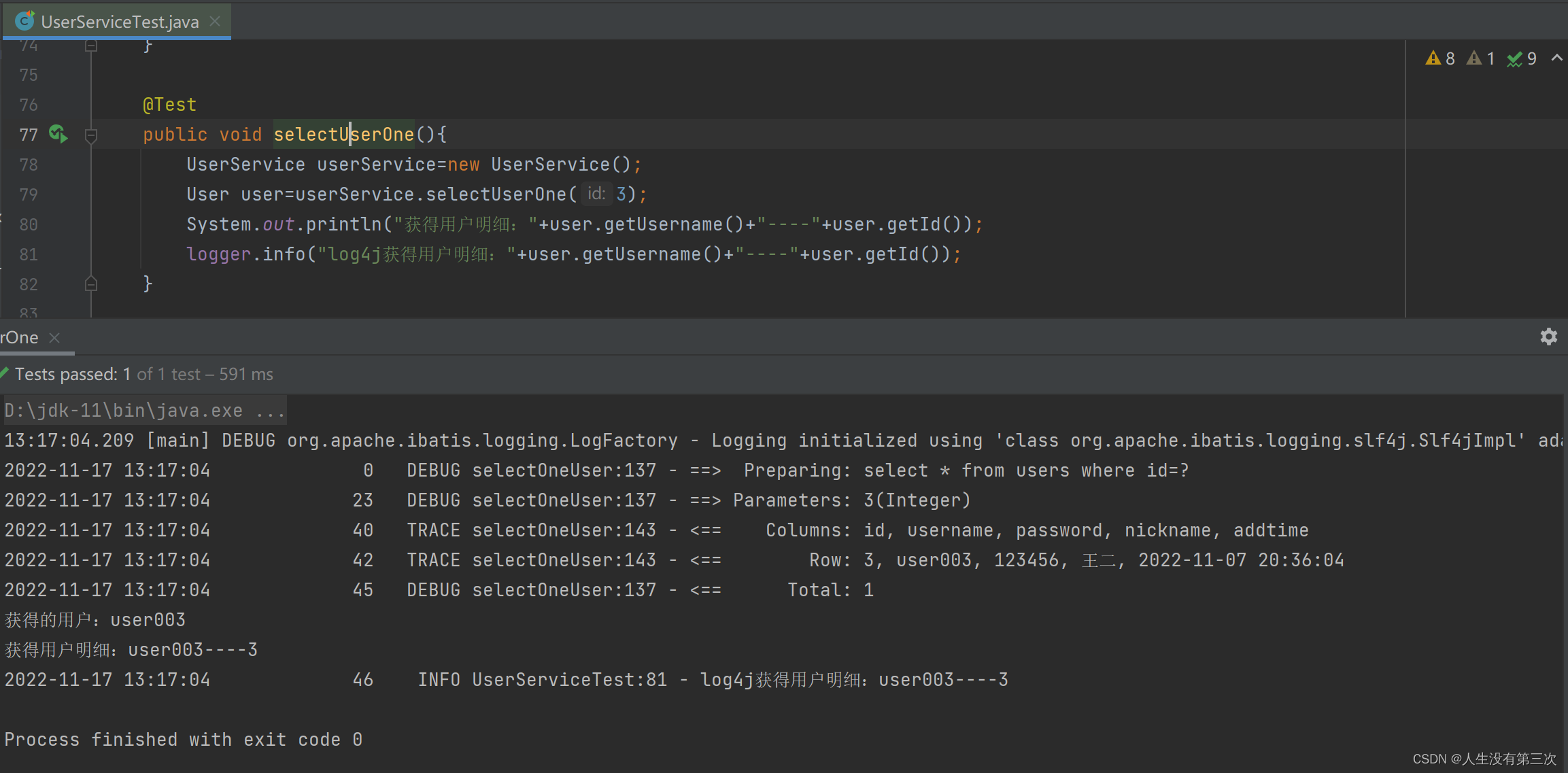The width and height of the screenshot is (1568, 773).
Task: Click the @Test annotation on line 76
Action: click(x=169, y=105)
